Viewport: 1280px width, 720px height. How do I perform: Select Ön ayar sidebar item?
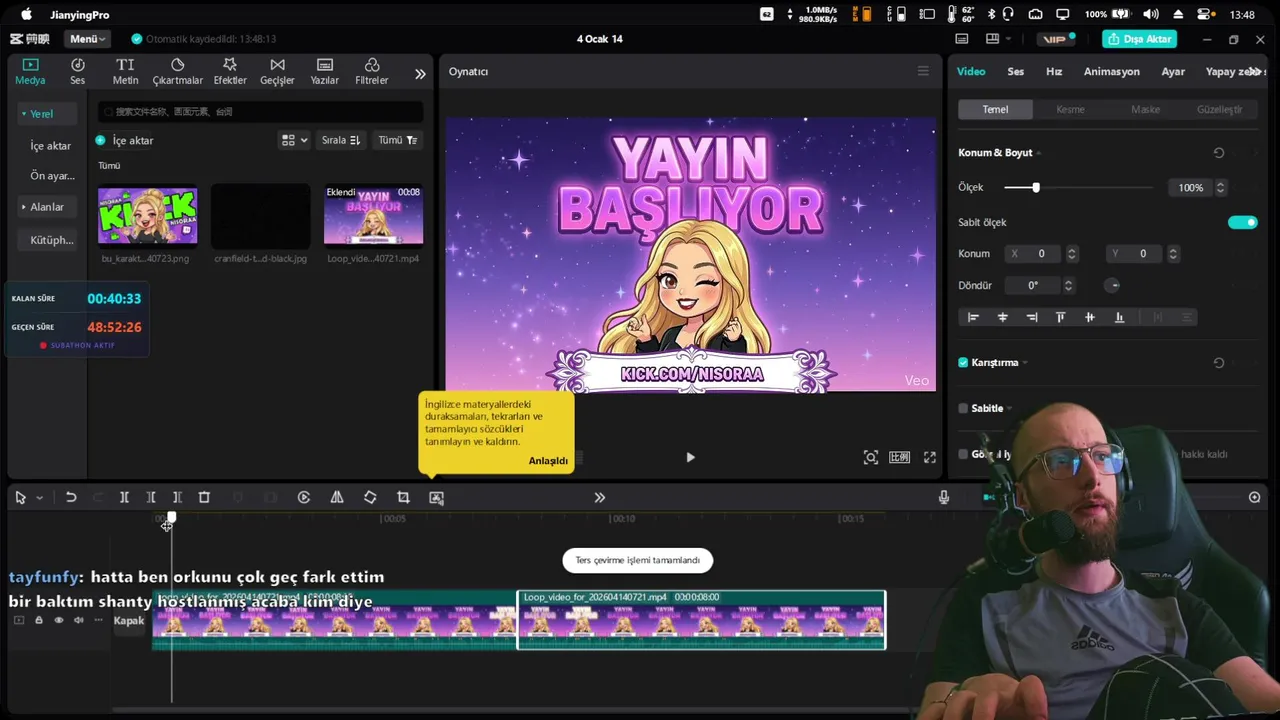coord(52,176)
